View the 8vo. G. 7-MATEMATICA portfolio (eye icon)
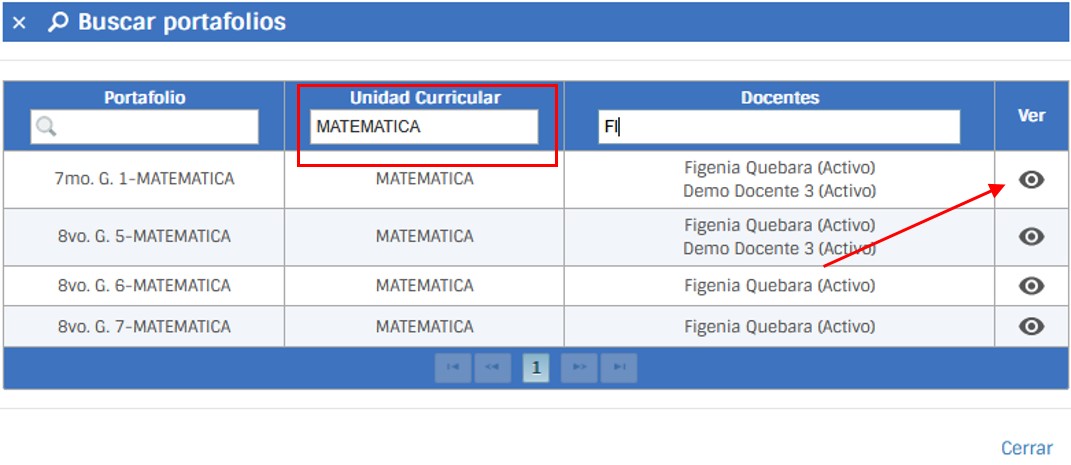1071x465 pixels. [x=1031, y=326]
